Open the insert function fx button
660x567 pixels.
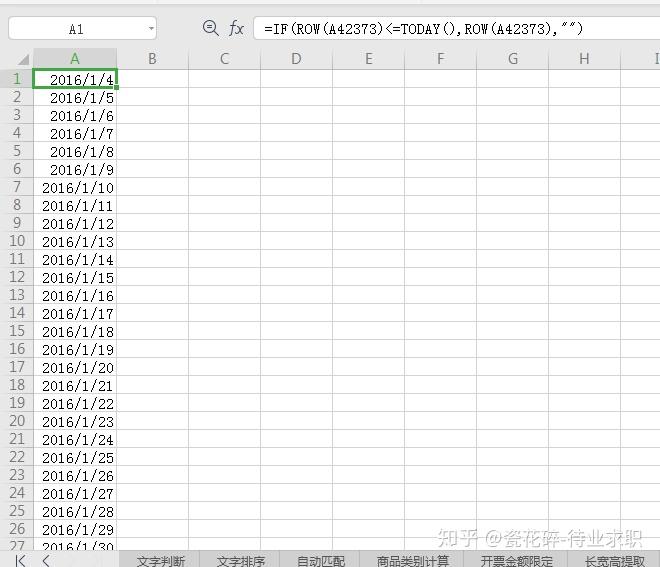point(236,28)
